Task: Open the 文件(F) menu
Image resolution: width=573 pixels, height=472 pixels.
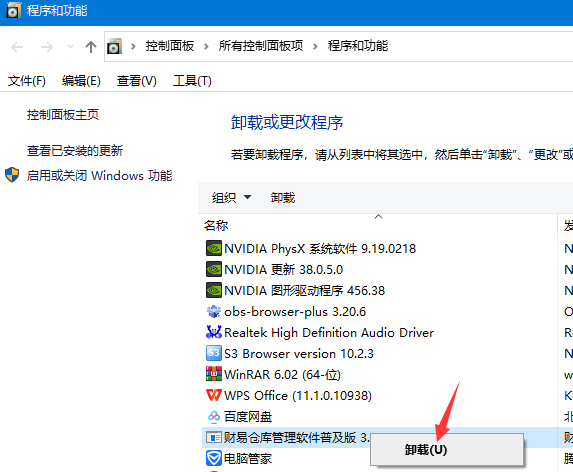Action: tap(27, 81)
